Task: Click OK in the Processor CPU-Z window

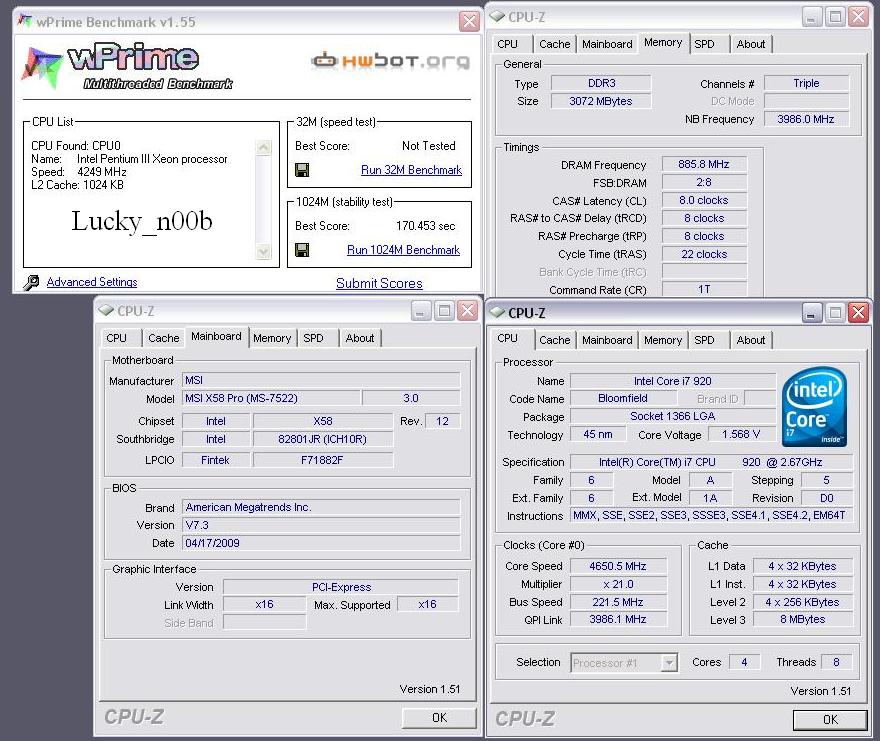Action: point(830,720)
